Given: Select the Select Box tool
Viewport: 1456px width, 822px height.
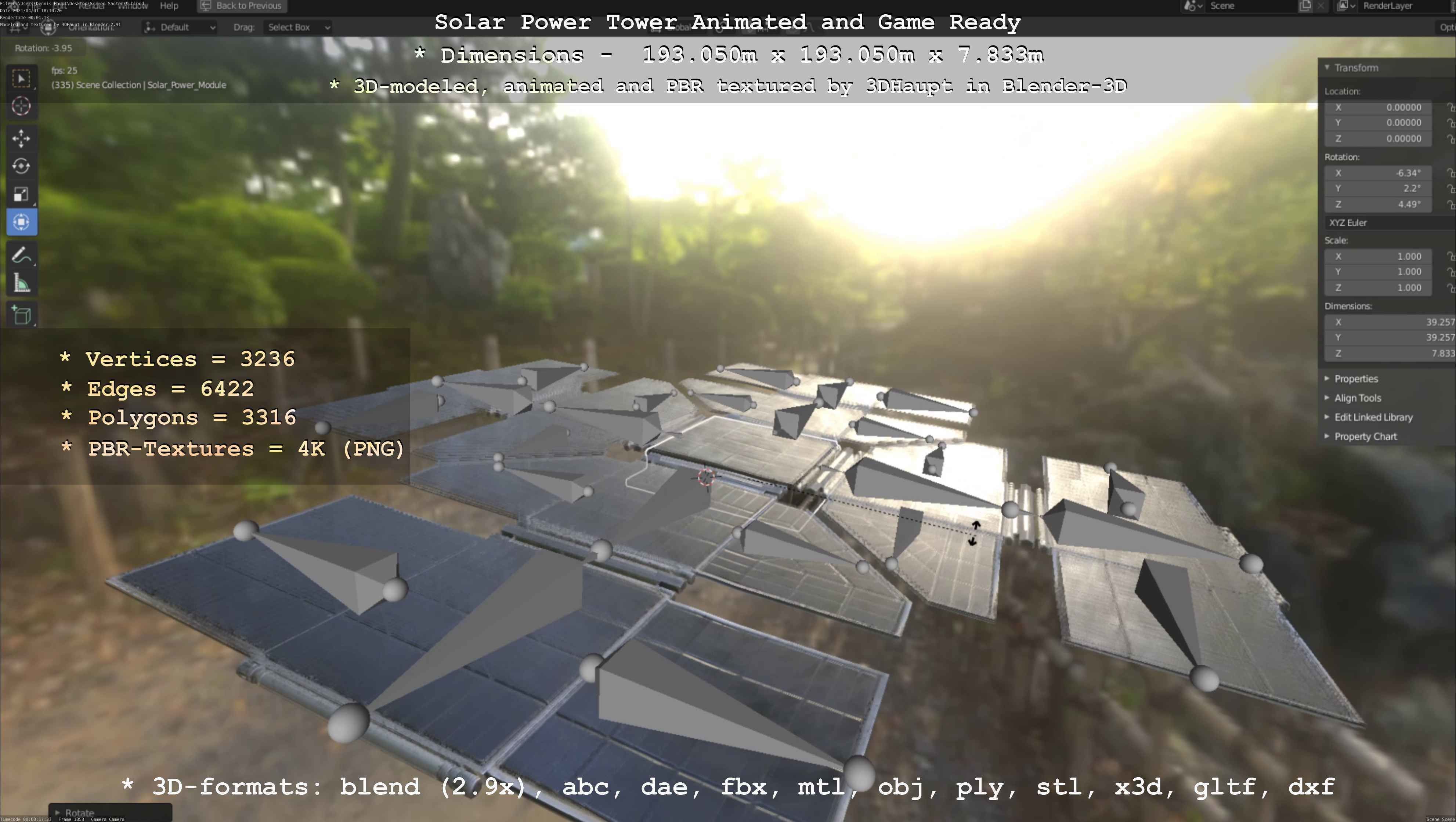Looking at the screenshot, I should [x=21, y=79].
